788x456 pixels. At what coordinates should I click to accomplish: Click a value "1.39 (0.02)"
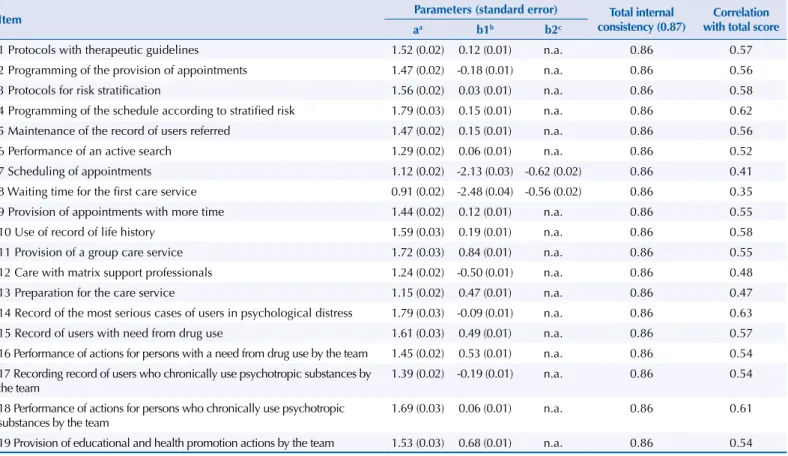(x=418, y=374)
